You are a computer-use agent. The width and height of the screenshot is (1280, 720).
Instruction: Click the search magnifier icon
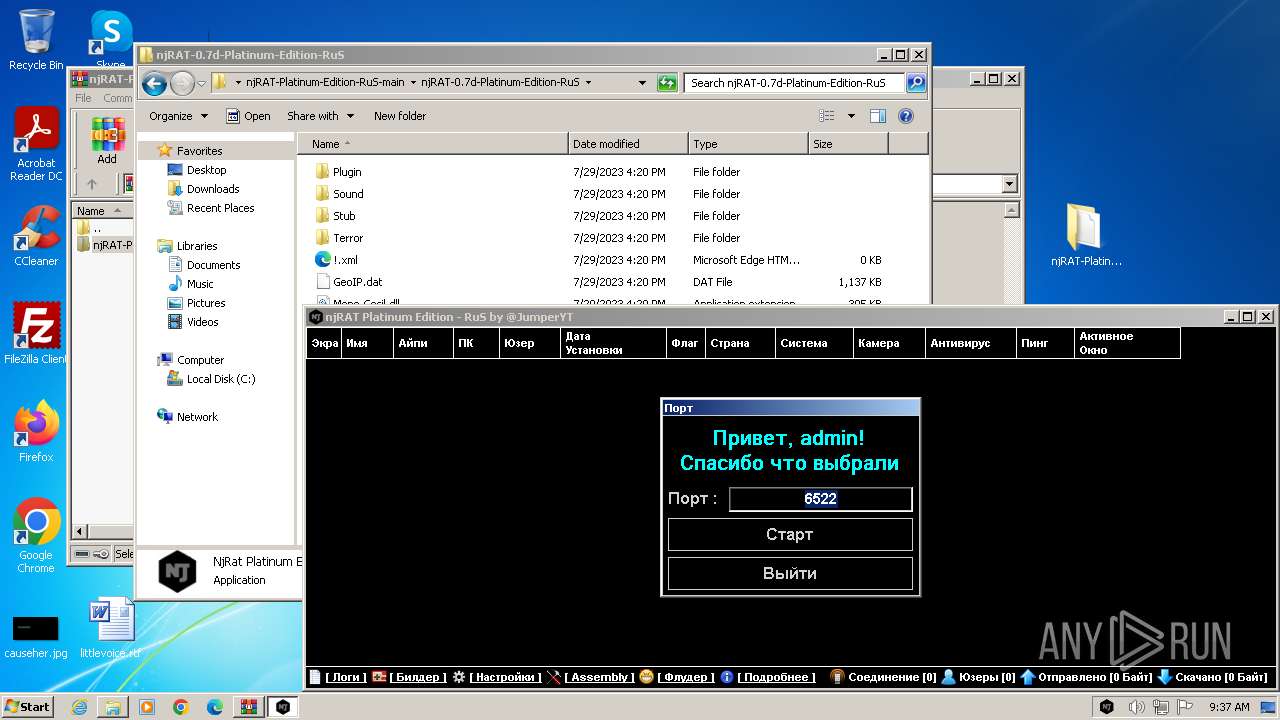click(x=915, y=83)
